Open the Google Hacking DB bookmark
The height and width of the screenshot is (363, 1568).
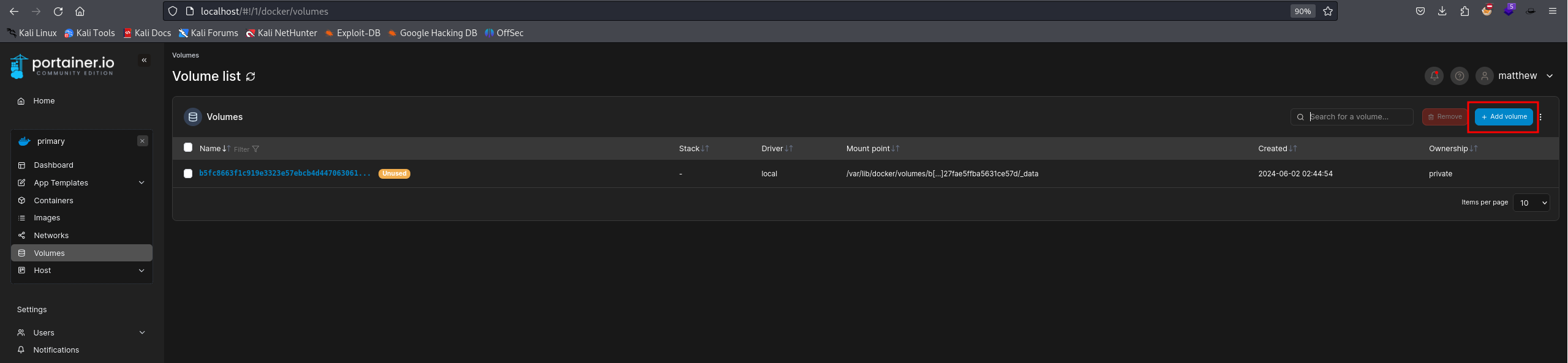[x=432, y=33]
